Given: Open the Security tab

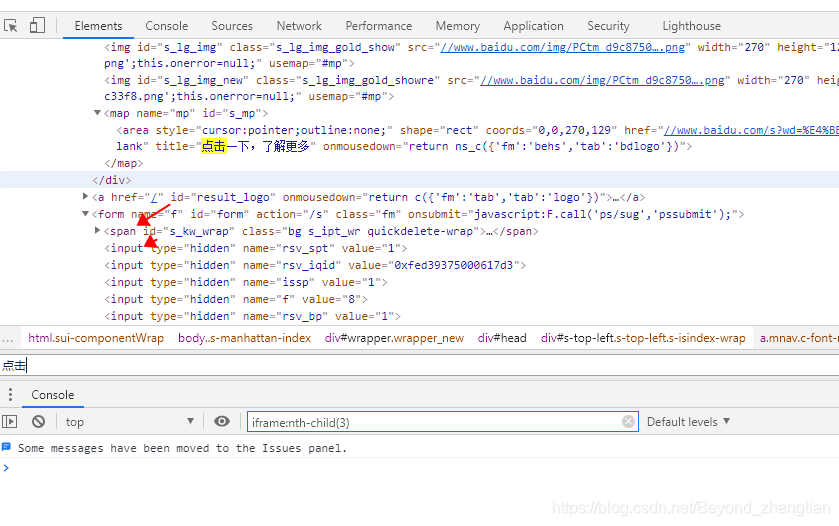Looking at the screenshot, I should [x=608, y=26].
